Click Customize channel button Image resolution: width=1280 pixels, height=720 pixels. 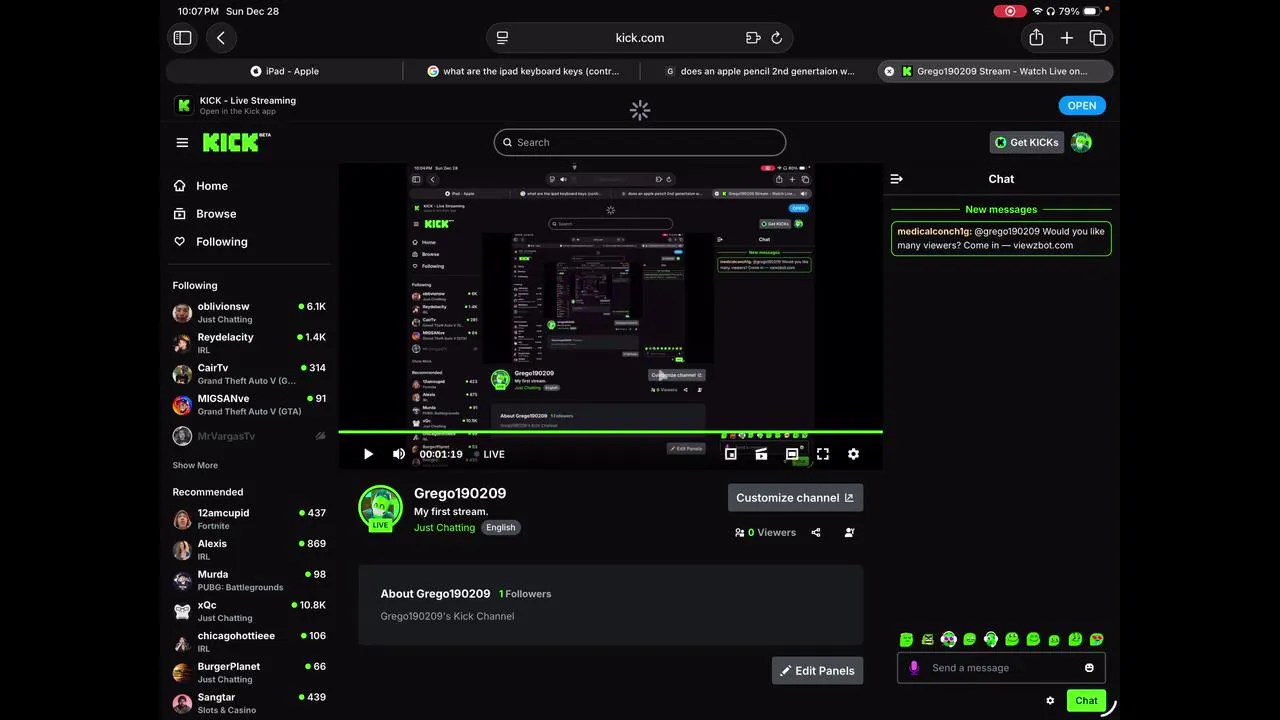795,498
